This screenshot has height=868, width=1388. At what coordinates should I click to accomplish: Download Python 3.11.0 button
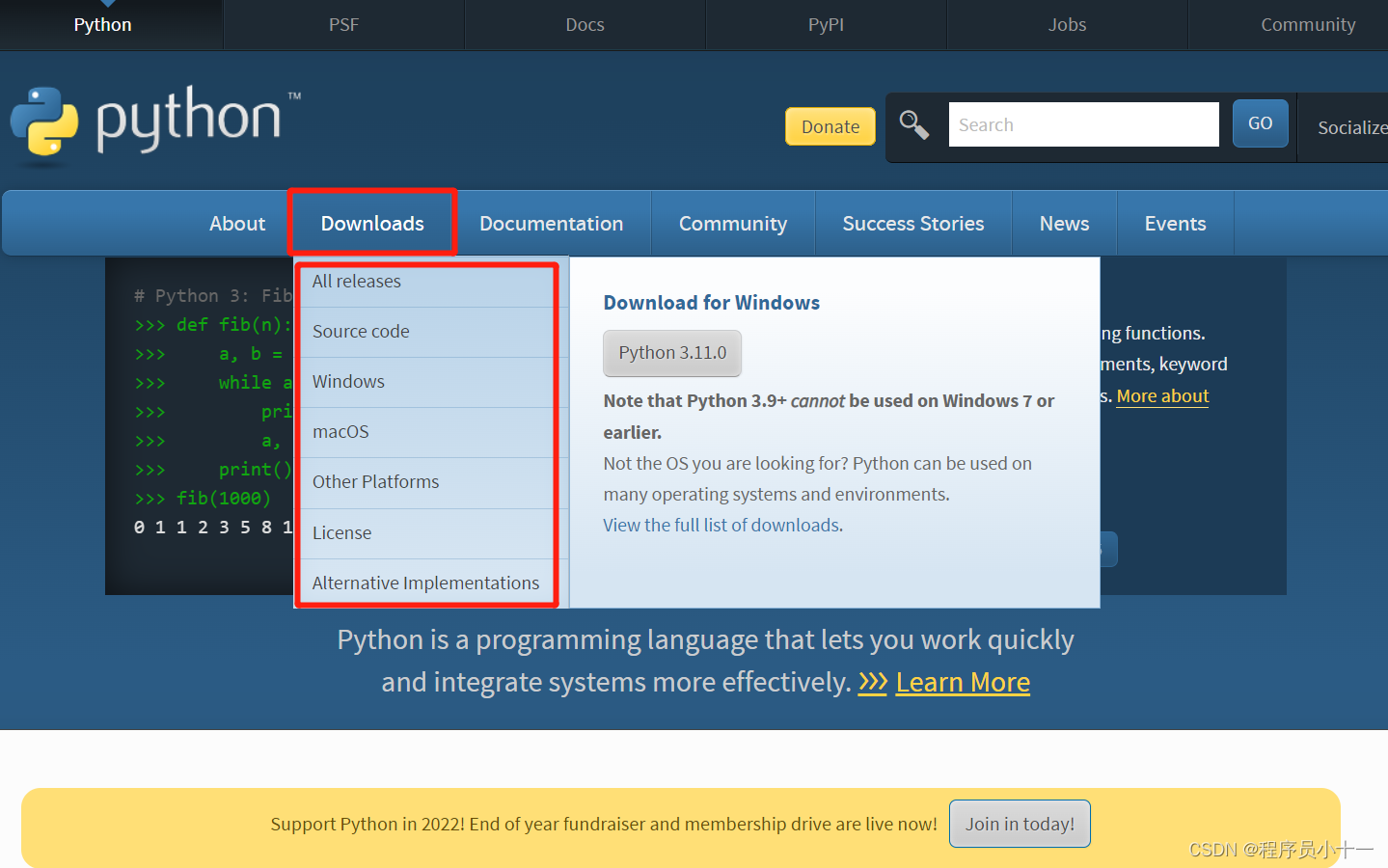pos(672,353)
